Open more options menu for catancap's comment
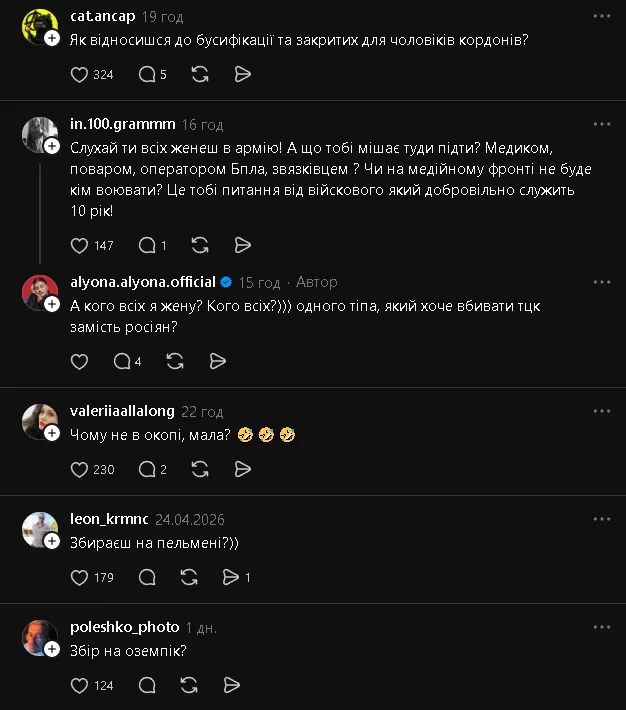Image resolution: width=626 pixels, height=710 pixels. 602,16
